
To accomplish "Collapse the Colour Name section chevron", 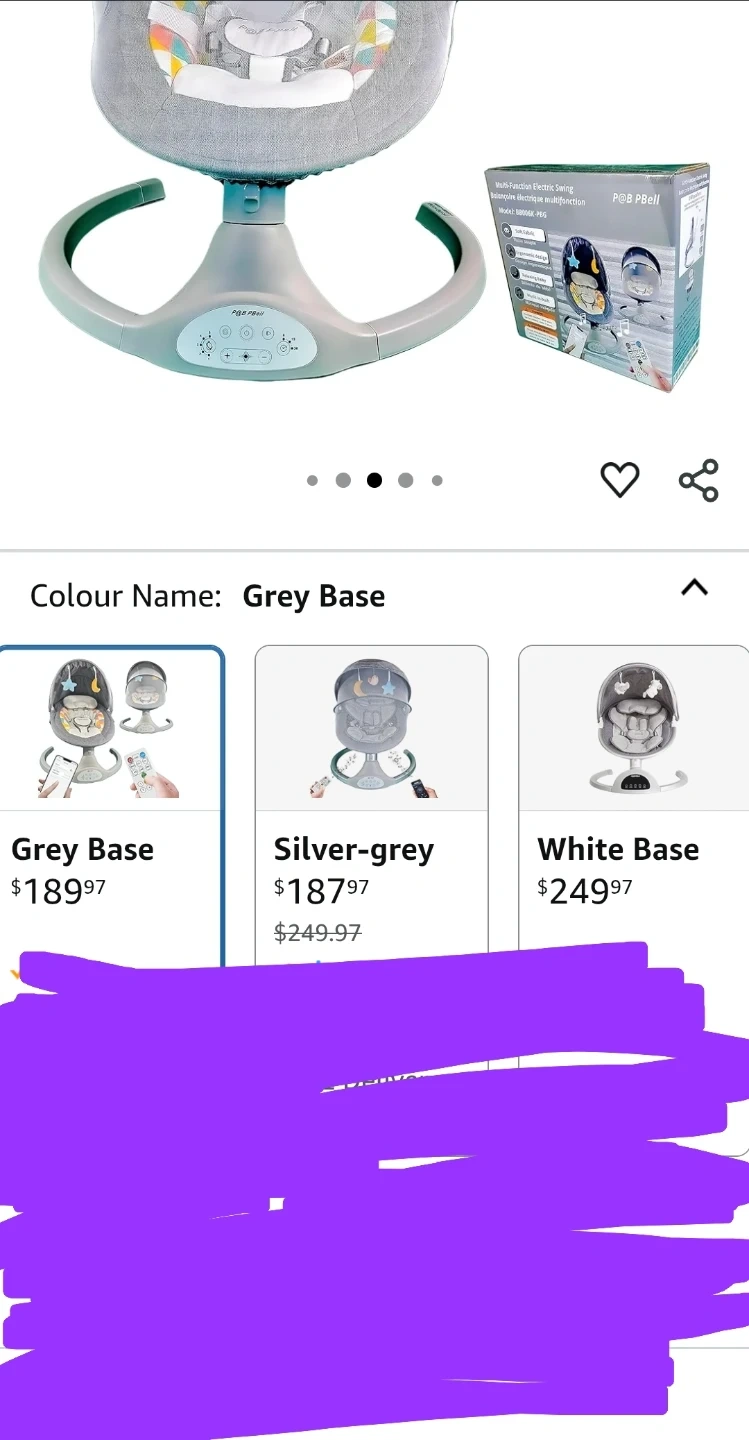I will coord(694,588).
